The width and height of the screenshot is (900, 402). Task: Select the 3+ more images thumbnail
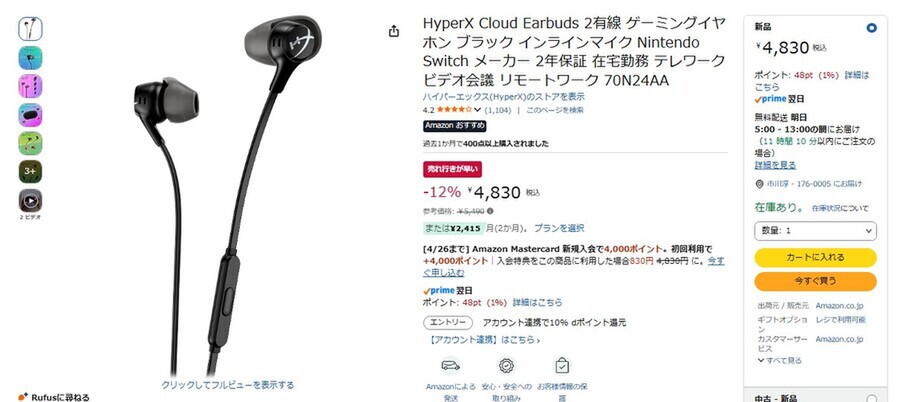click(30, 172)
